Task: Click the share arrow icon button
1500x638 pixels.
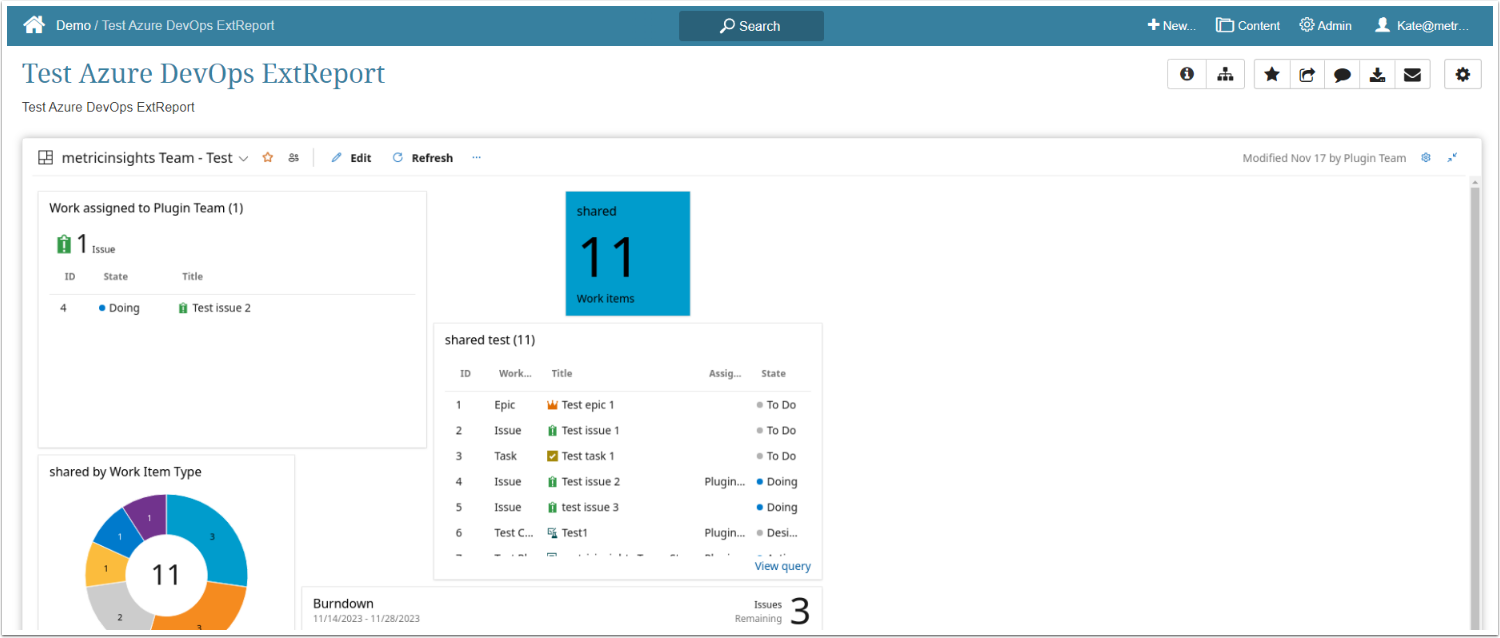Action: click(1307, 74)
